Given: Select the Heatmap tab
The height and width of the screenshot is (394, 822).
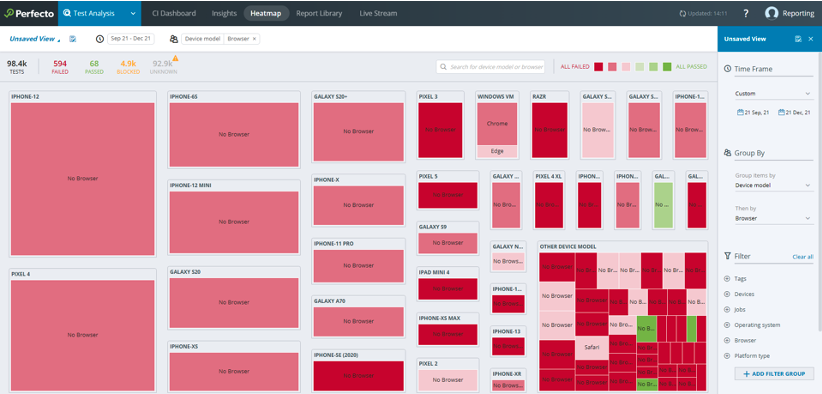Looking at the screenshot, I should point(266,13).
